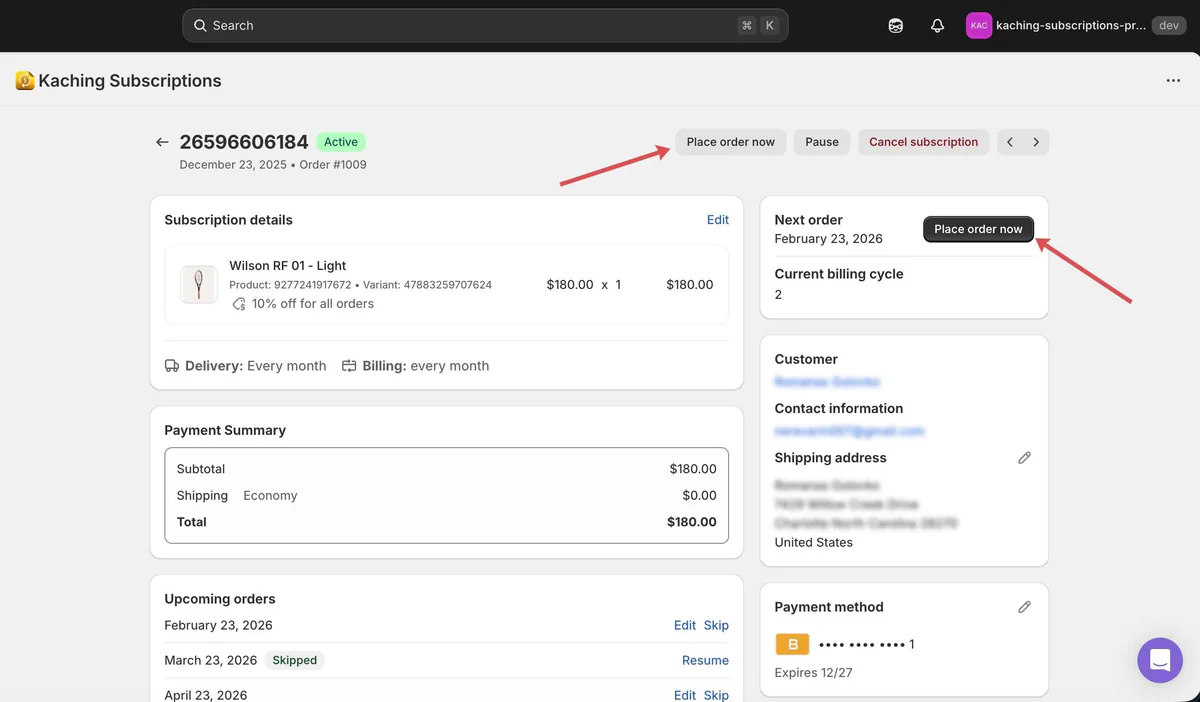Skip the April 23, 2026 upcoming order
The width and height of the screenshot is (1200, 702).
(x=716, y=695)
